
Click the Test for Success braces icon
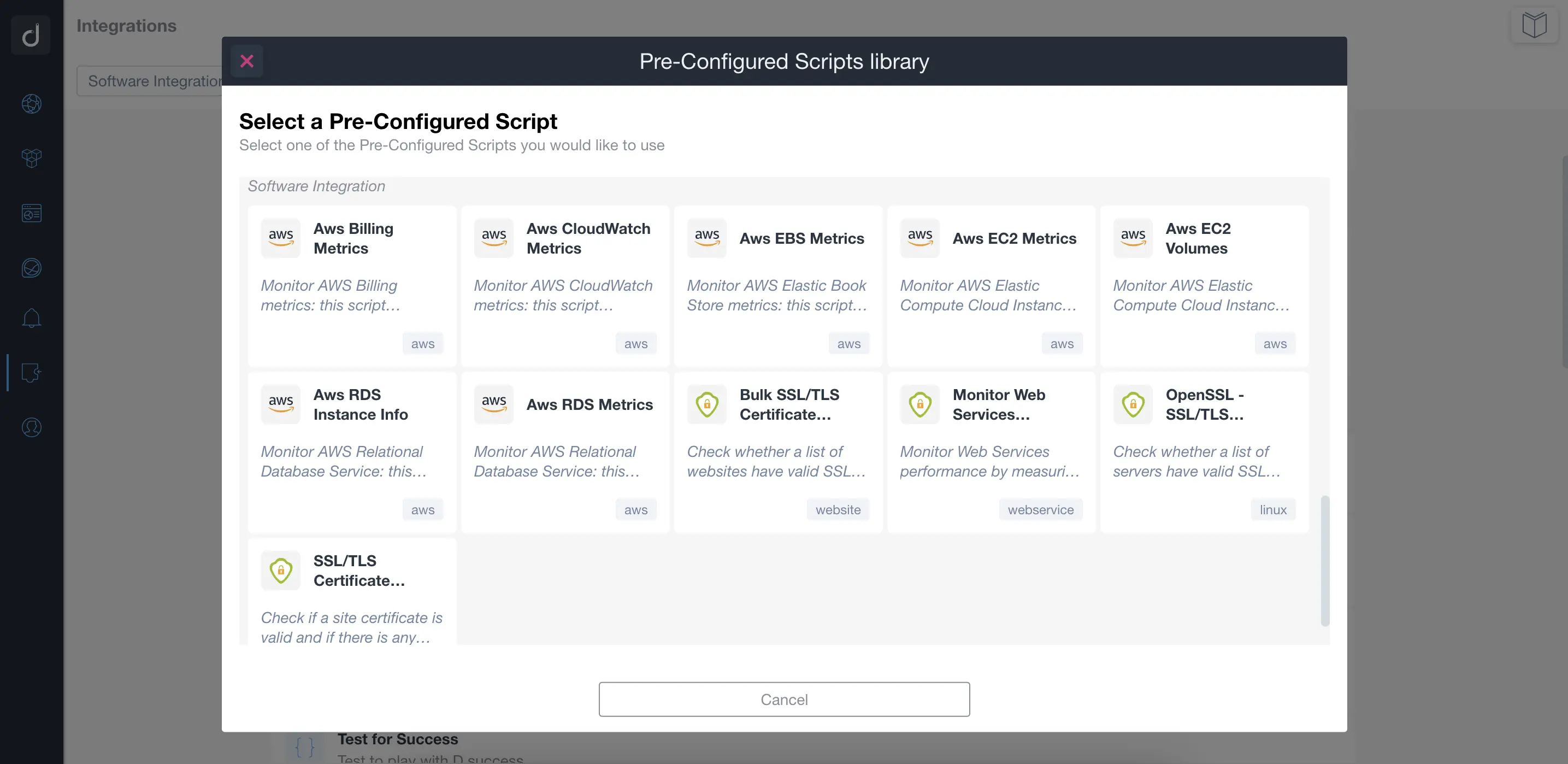[x=304, y=747]
